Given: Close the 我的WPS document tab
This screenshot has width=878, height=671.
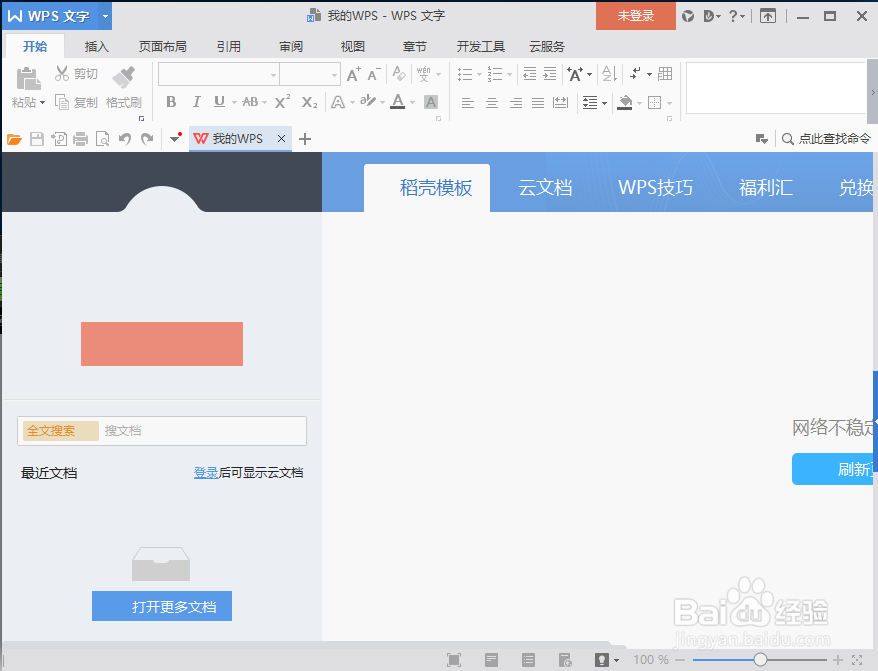Looking at the screenshot, I should [x=281, y=138].
